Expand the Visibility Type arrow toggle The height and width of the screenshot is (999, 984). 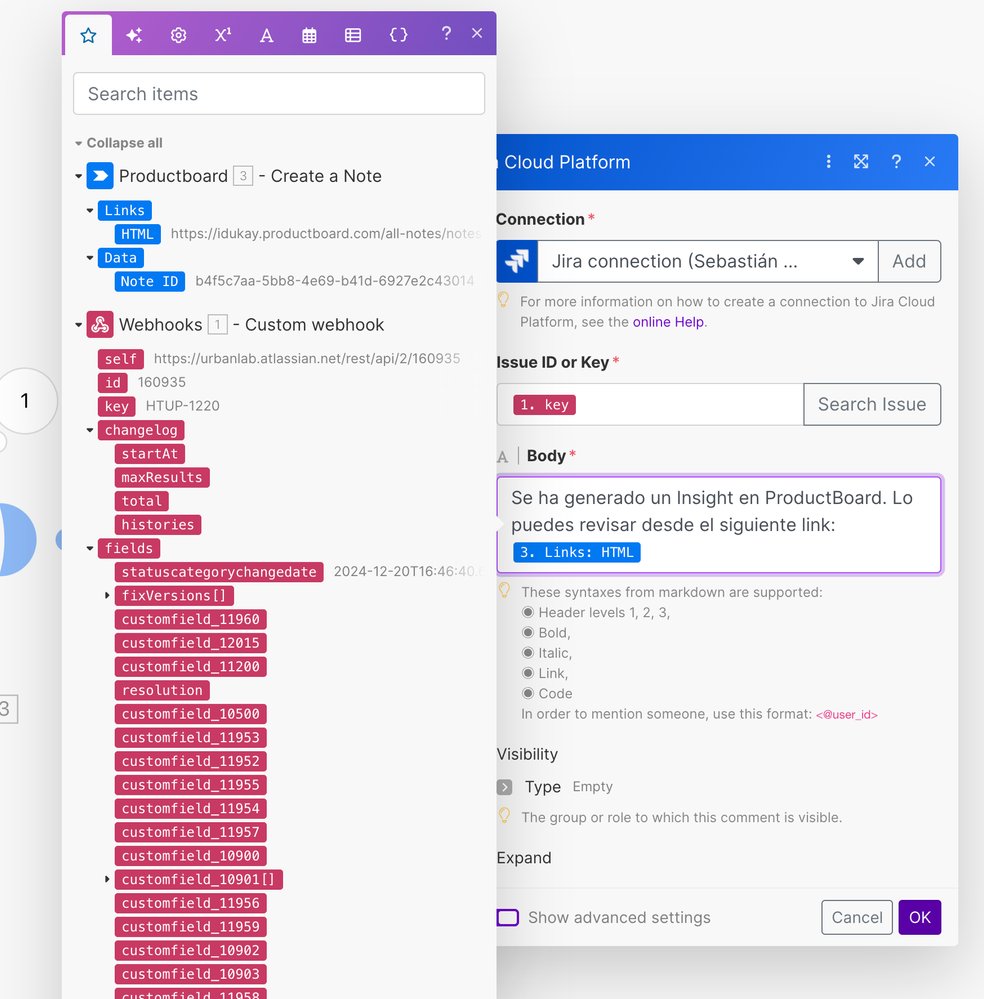504,787
